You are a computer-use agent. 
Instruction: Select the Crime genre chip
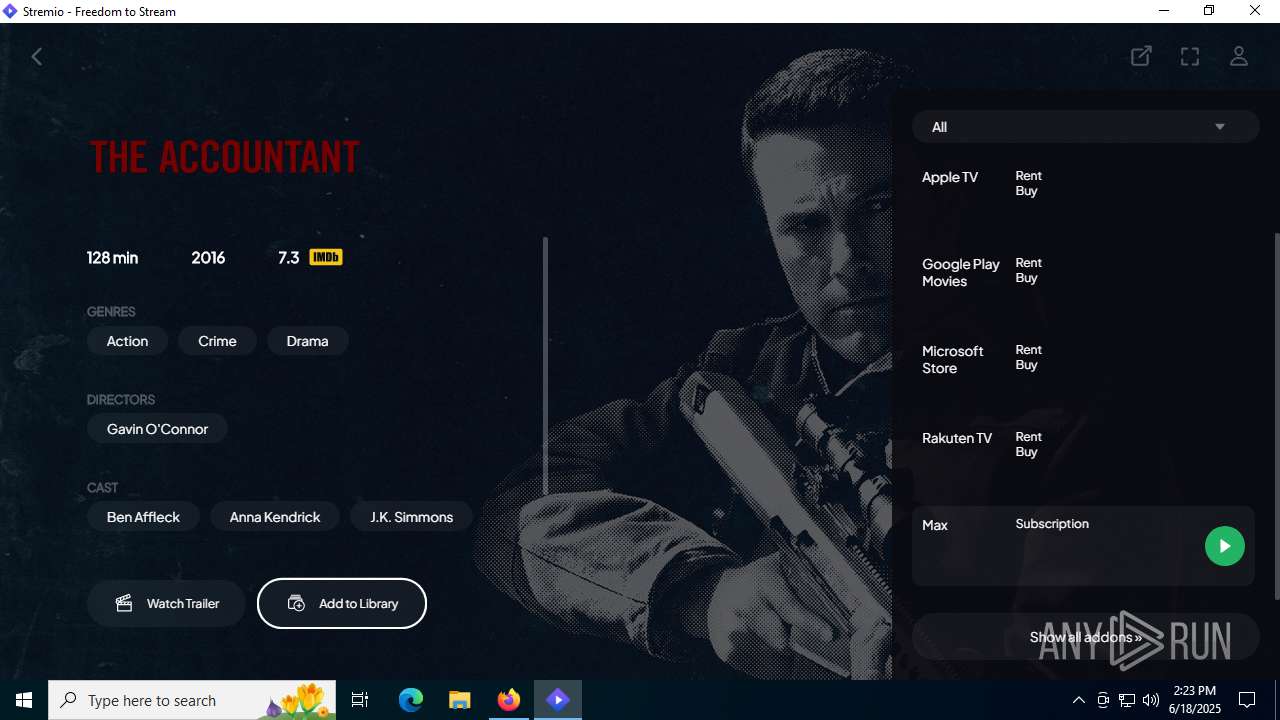coord(217,341)
